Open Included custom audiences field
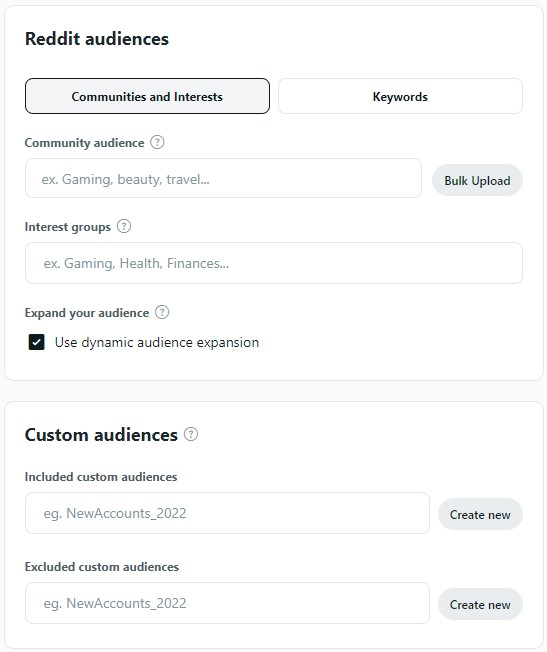Screen dimensions: 547x652 click(x=227, y=513)
